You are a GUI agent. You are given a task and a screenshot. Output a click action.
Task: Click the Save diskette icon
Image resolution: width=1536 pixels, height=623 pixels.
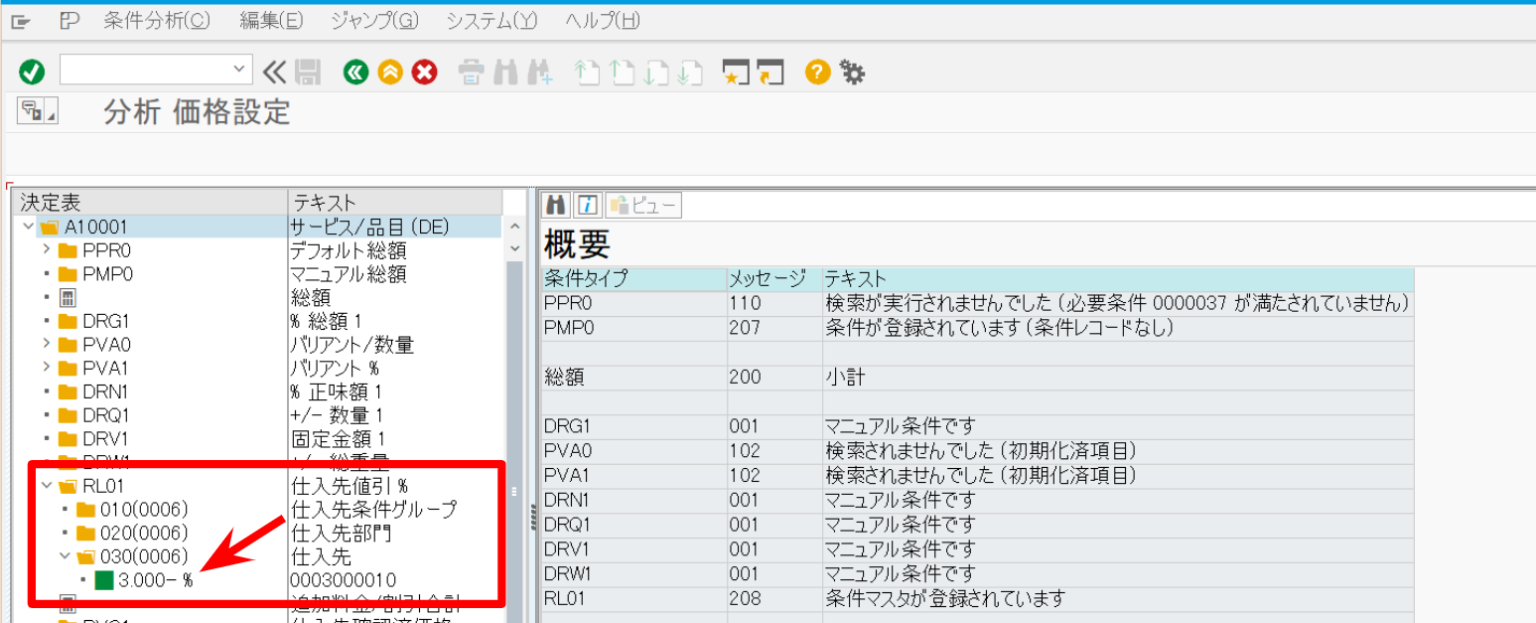tap(307, 71)
